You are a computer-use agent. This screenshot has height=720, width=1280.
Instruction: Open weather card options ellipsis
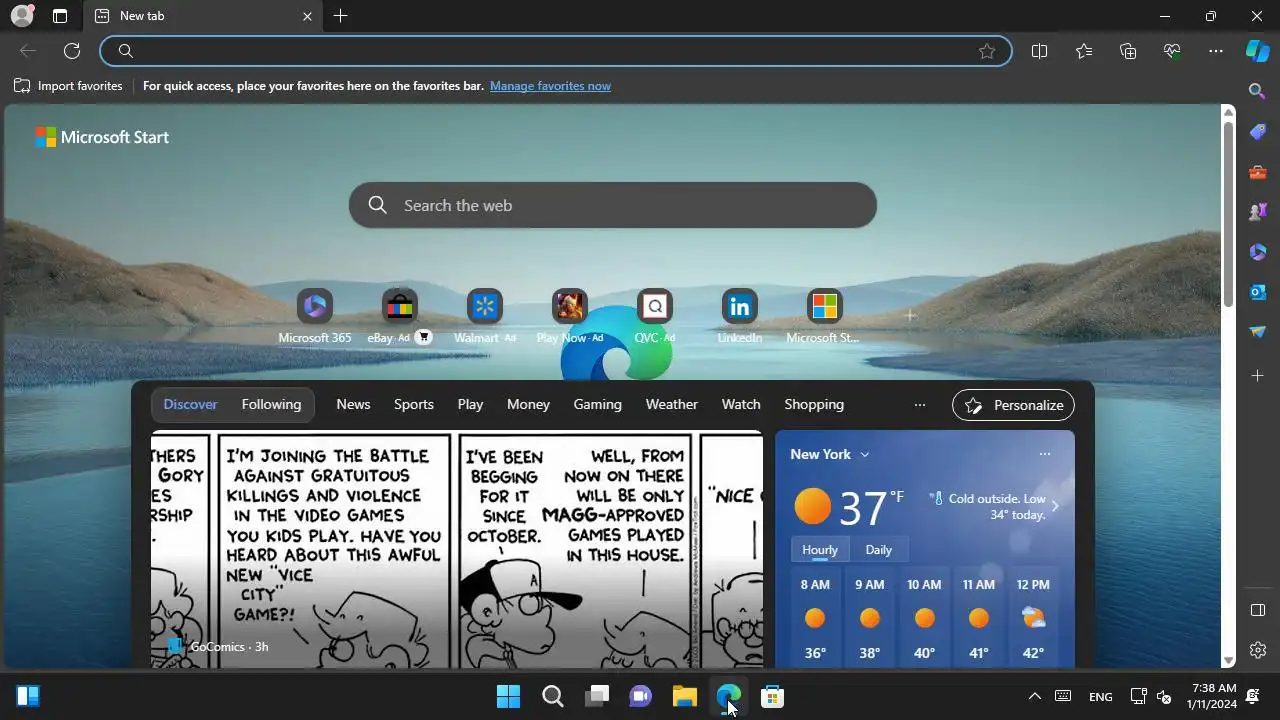[1044, 454]
